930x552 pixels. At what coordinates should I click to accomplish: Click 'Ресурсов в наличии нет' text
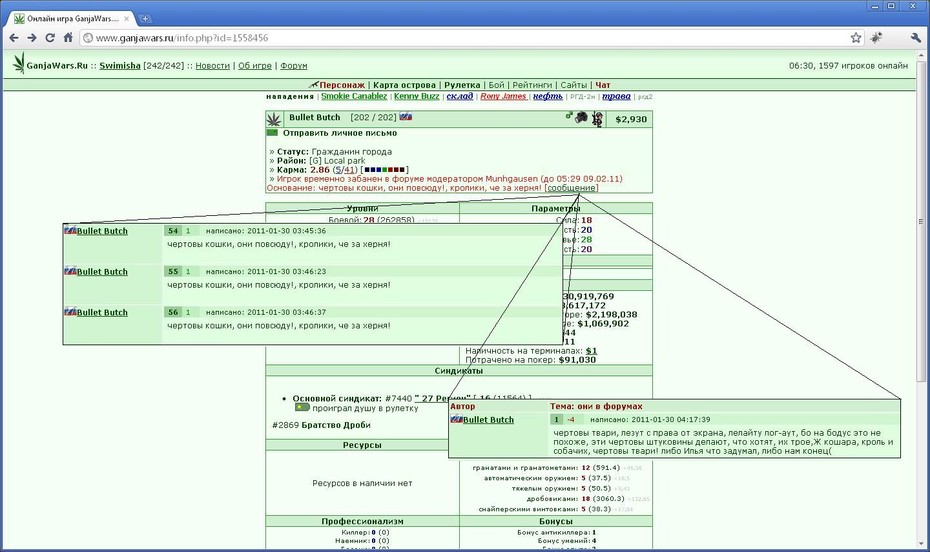[x=362, y=483]
